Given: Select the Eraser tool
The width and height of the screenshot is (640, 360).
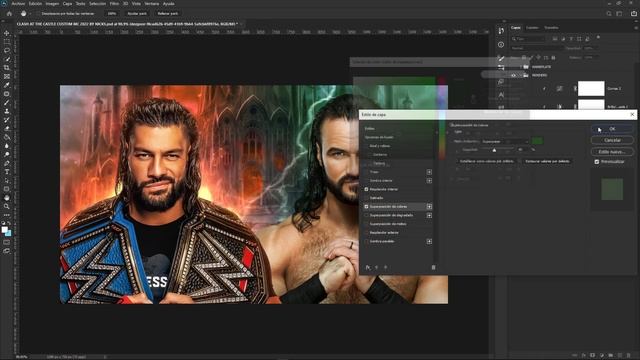Looking at the screenshot, I should pos(7,129).
